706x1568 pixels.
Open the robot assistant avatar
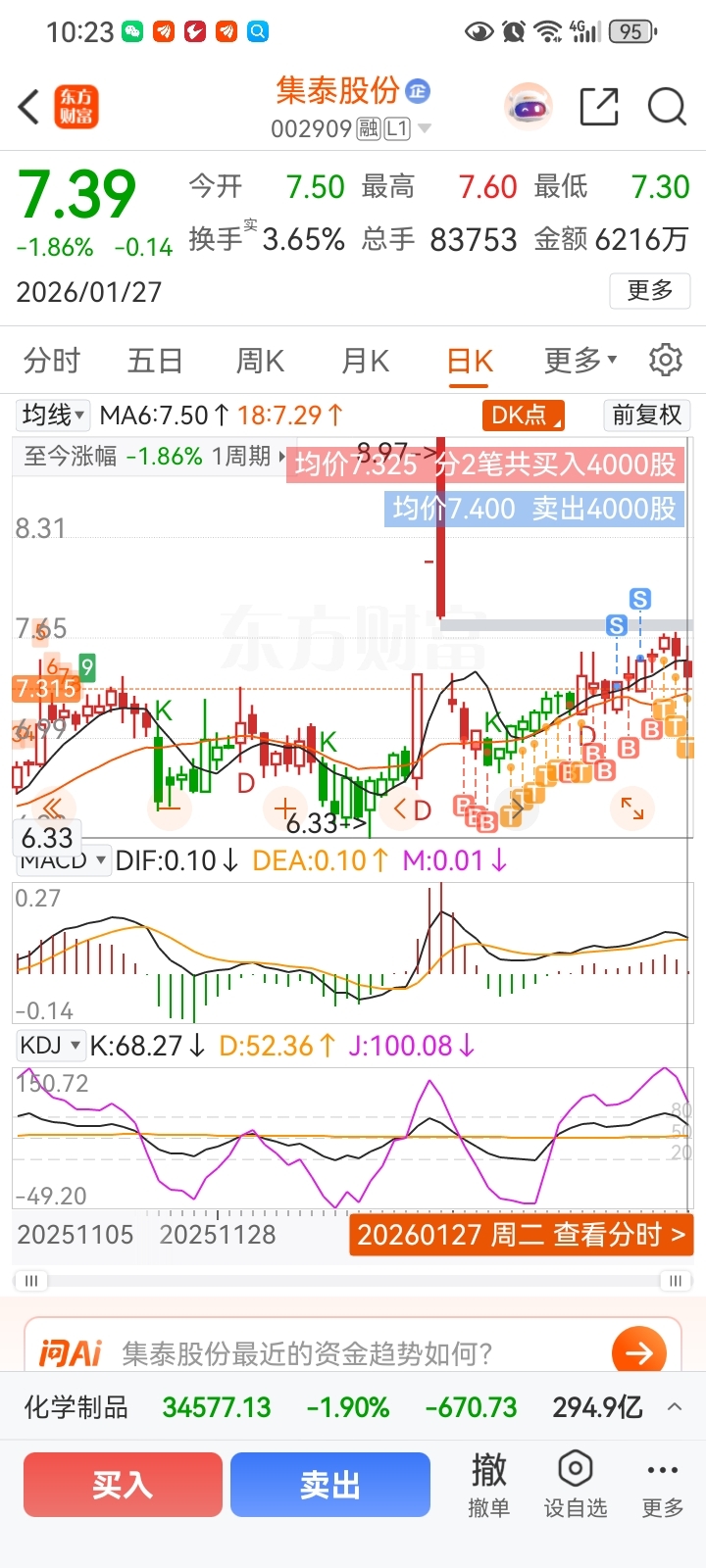pos(529,107)
